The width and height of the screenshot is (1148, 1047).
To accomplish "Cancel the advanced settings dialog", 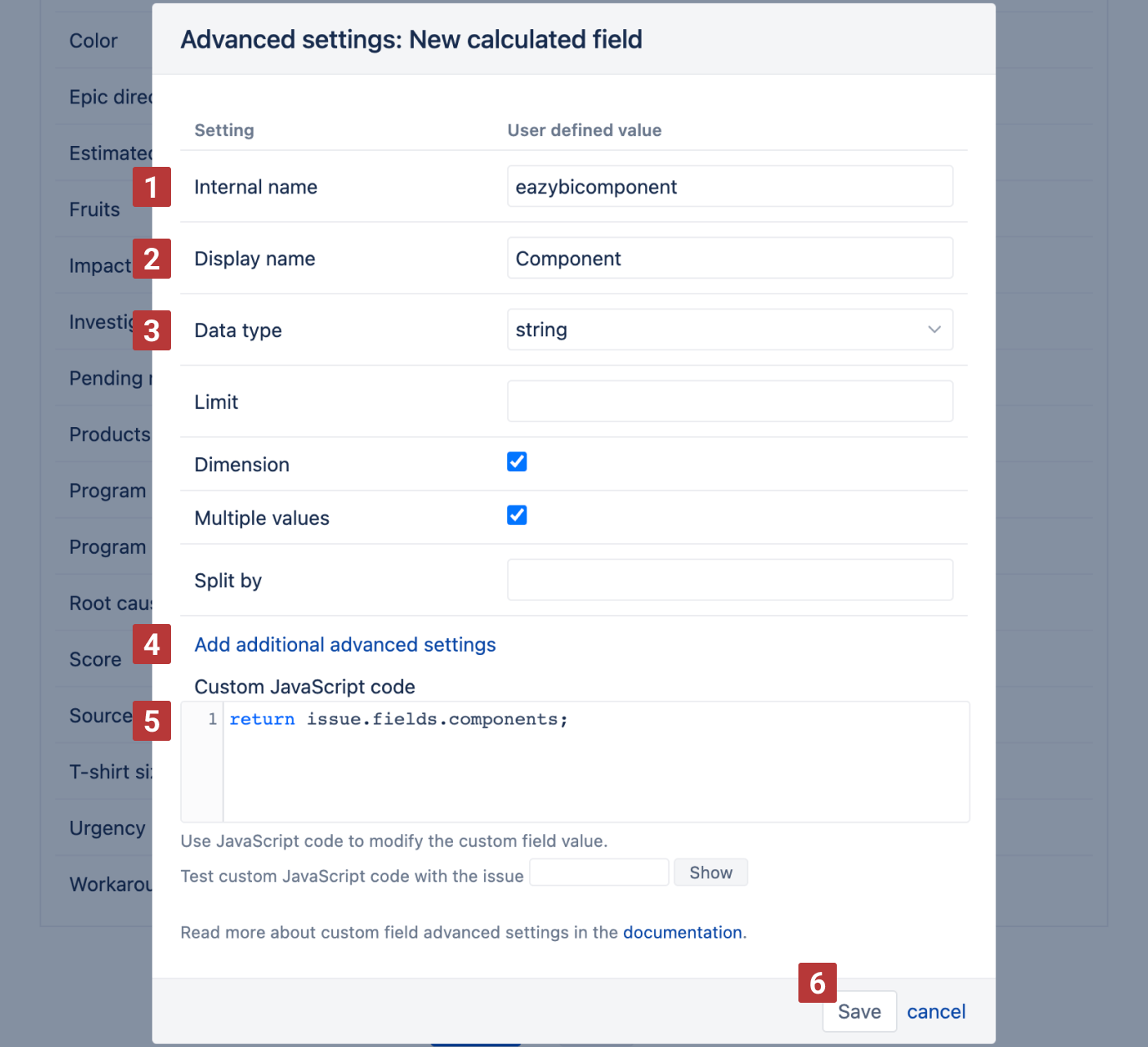I will (936, 1012).
